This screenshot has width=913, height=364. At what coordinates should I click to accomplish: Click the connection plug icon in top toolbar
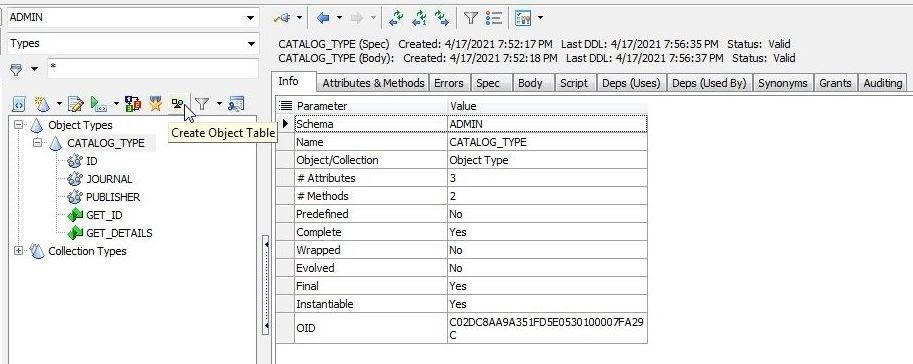[x=282, y=18]
